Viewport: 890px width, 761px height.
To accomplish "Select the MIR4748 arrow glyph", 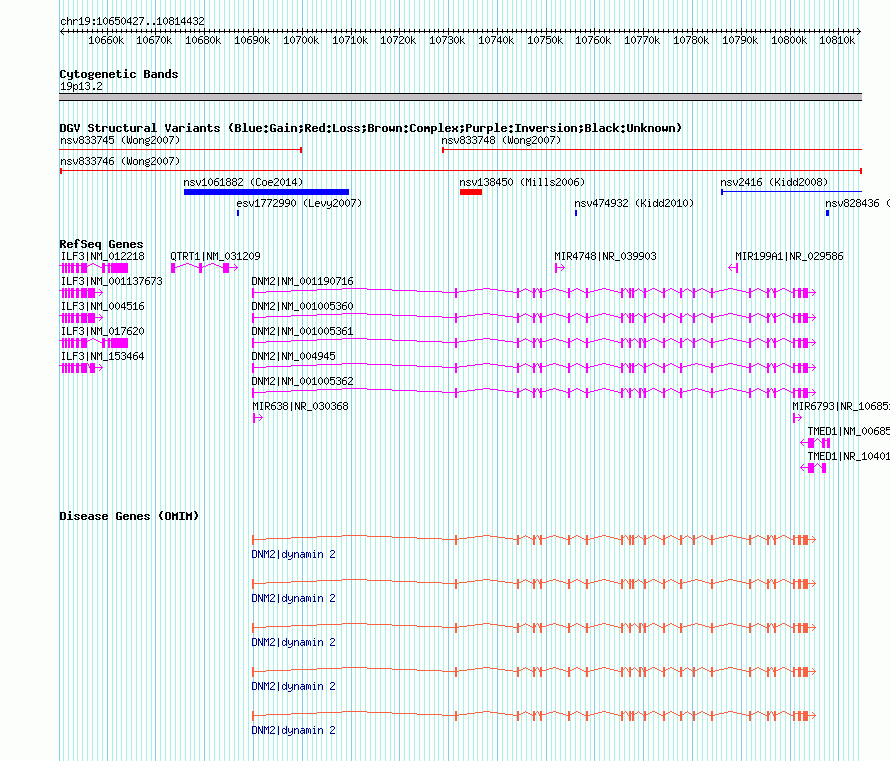I will coord(560,268).
